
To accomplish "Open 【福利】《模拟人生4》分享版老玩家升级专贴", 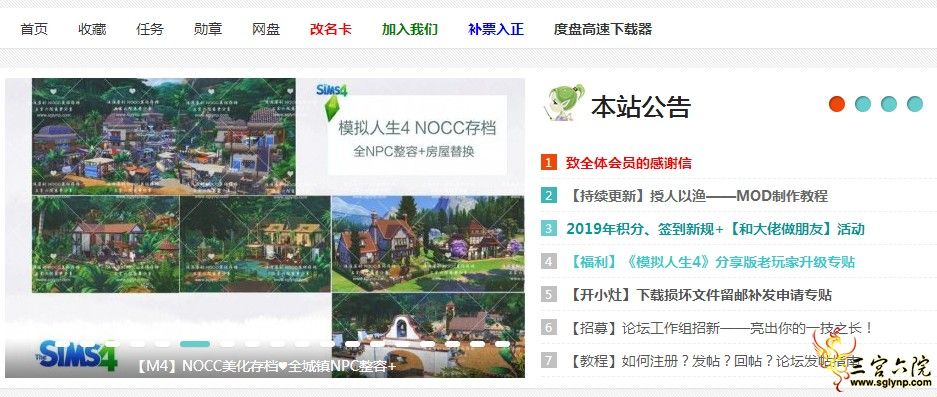I will click(x=711, y=262).
